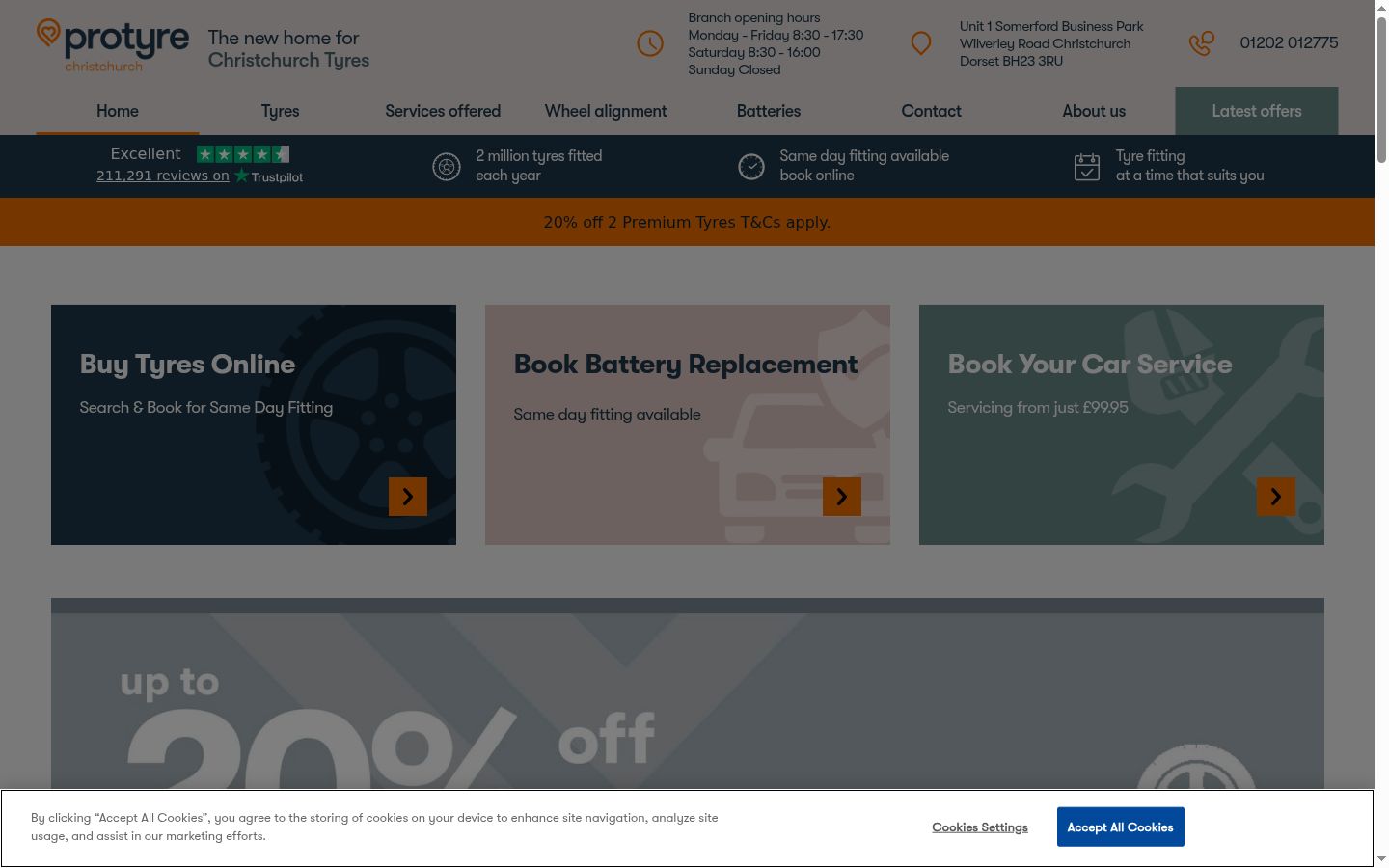Open the Home menu item
Image resolution: width=1389 pixels, height=868 pixels.
pos(118,111)
